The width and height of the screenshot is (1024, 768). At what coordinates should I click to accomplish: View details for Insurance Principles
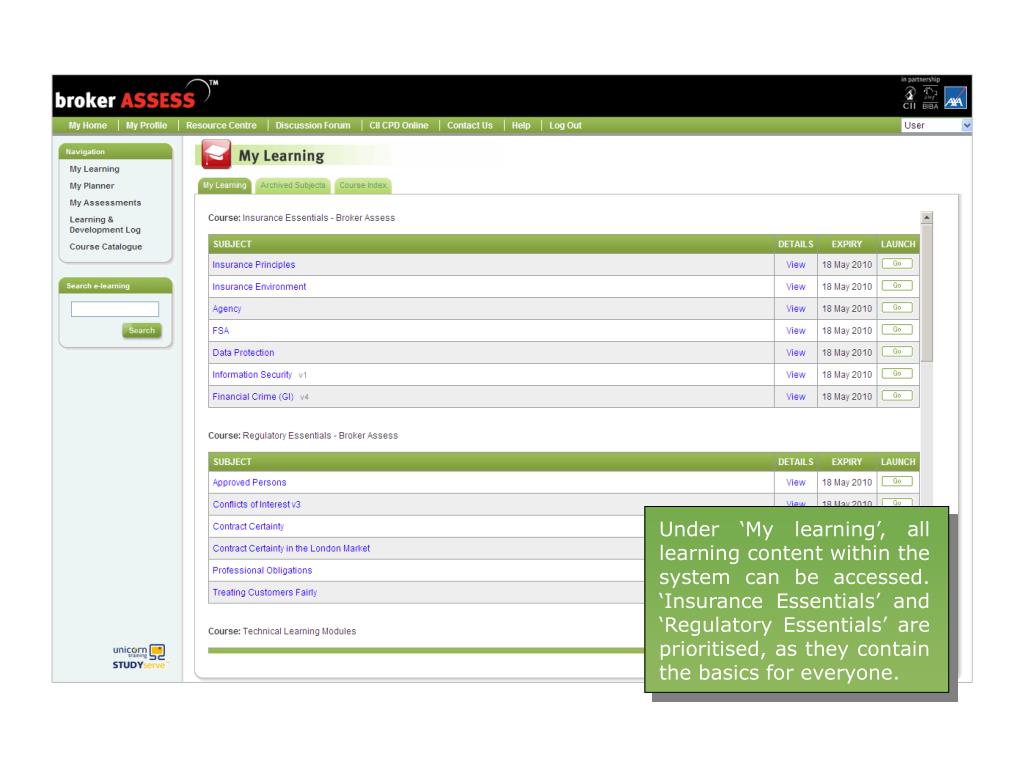tap(795, 264)
